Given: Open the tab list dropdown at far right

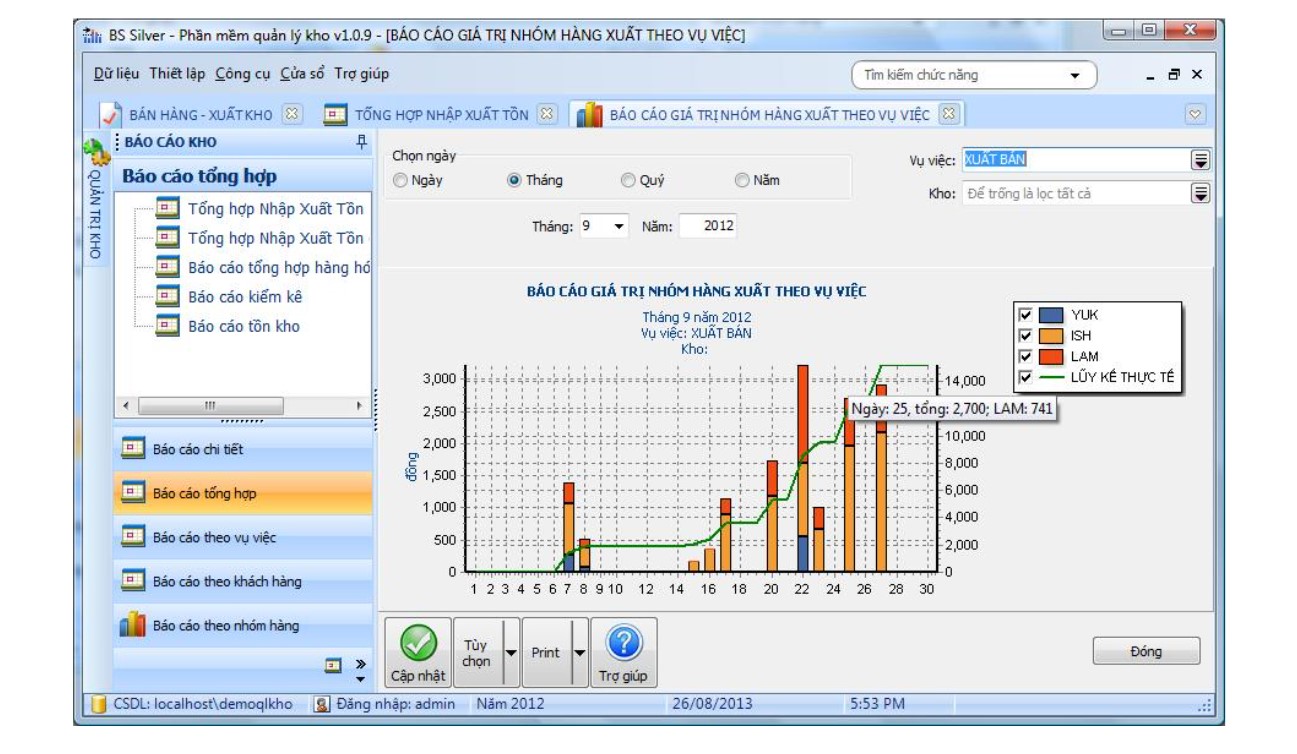Looking at the screenshot, I should [1195, 114].
